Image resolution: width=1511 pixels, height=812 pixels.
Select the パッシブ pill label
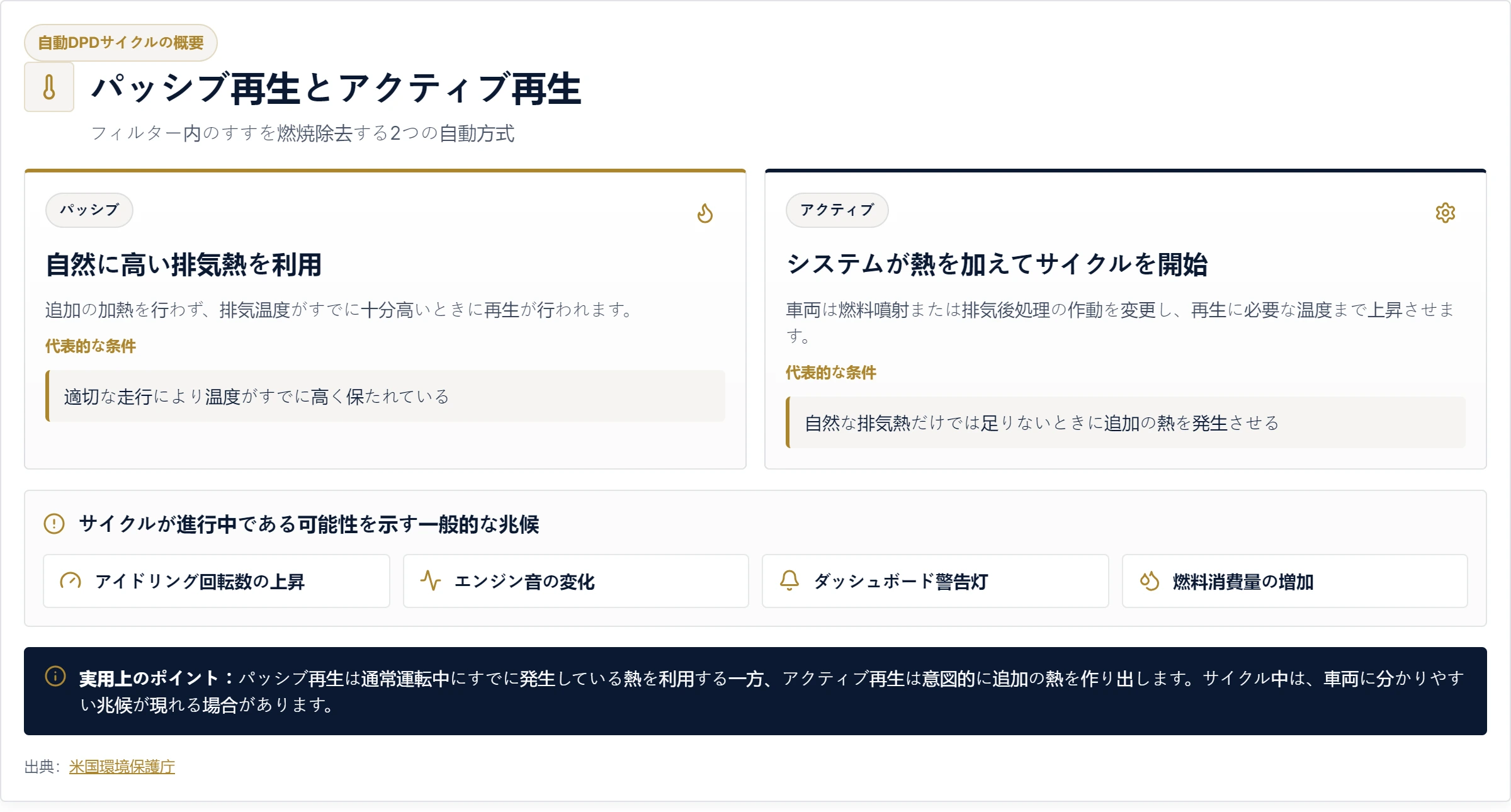(x=89, y=210)
